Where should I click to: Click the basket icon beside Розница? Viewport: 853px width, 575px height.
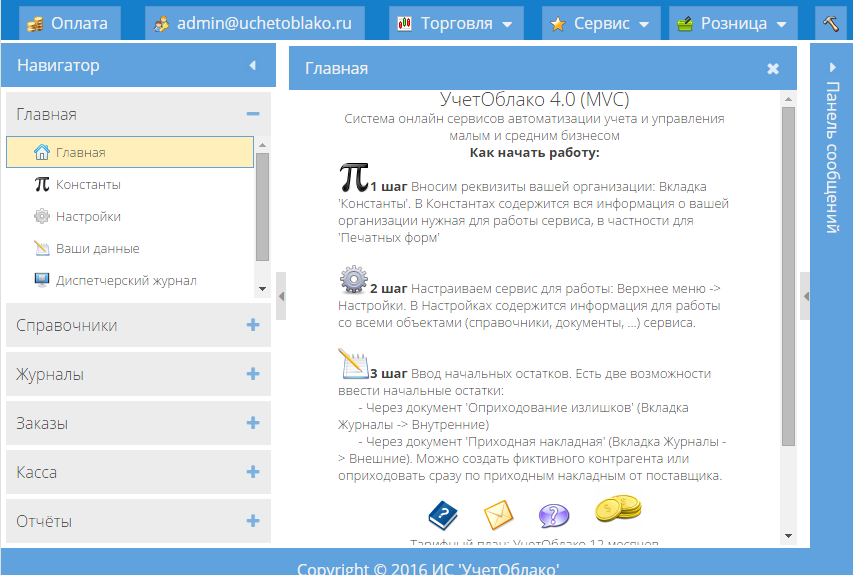685,23
